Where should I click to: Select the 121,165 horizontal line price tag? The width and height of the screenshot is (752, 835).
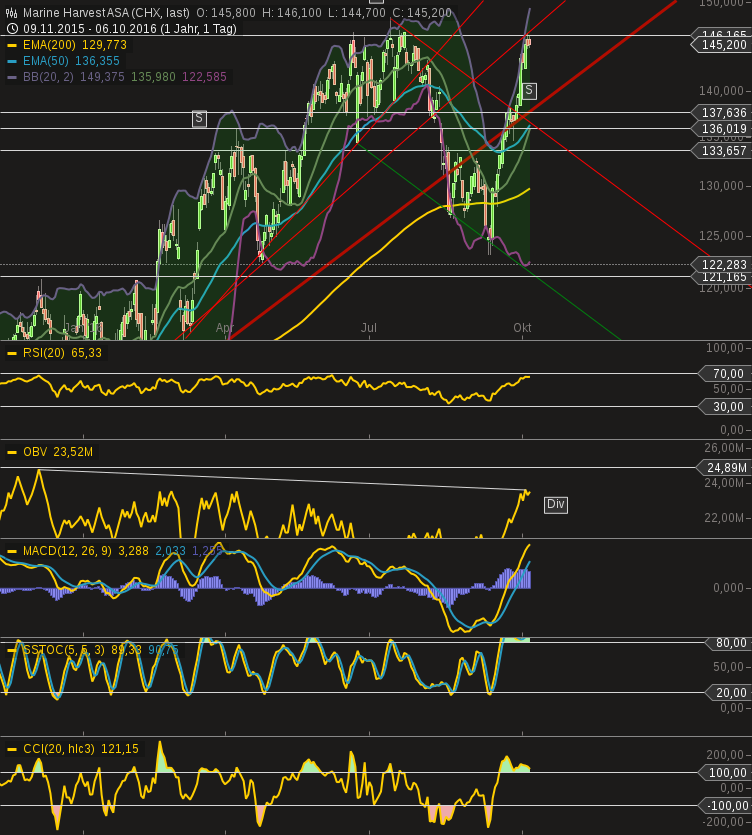(x=722, y=277)
